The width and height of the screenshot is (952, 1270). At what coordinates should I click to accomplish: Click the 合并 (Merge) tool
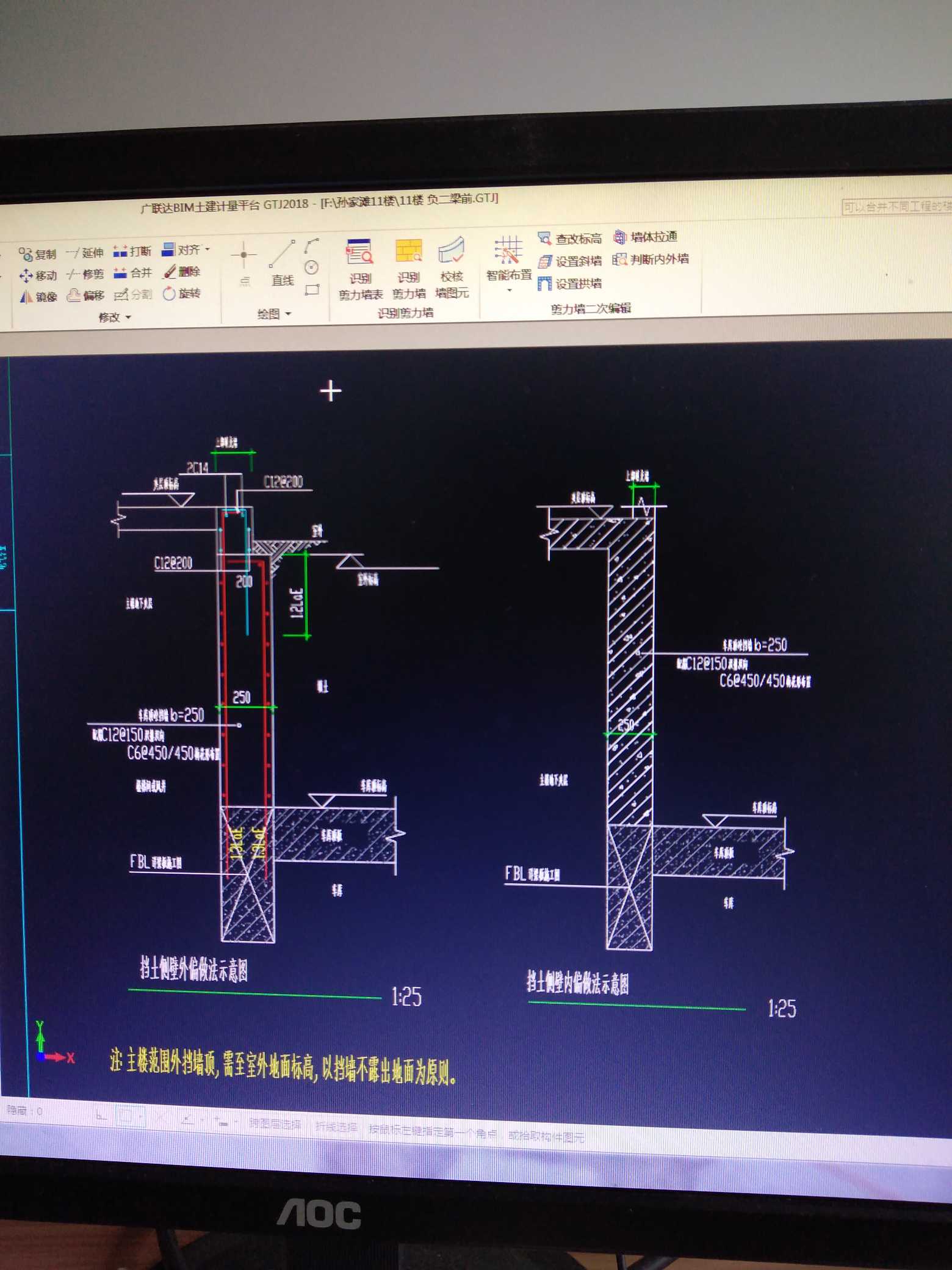[x=132, y=273]
